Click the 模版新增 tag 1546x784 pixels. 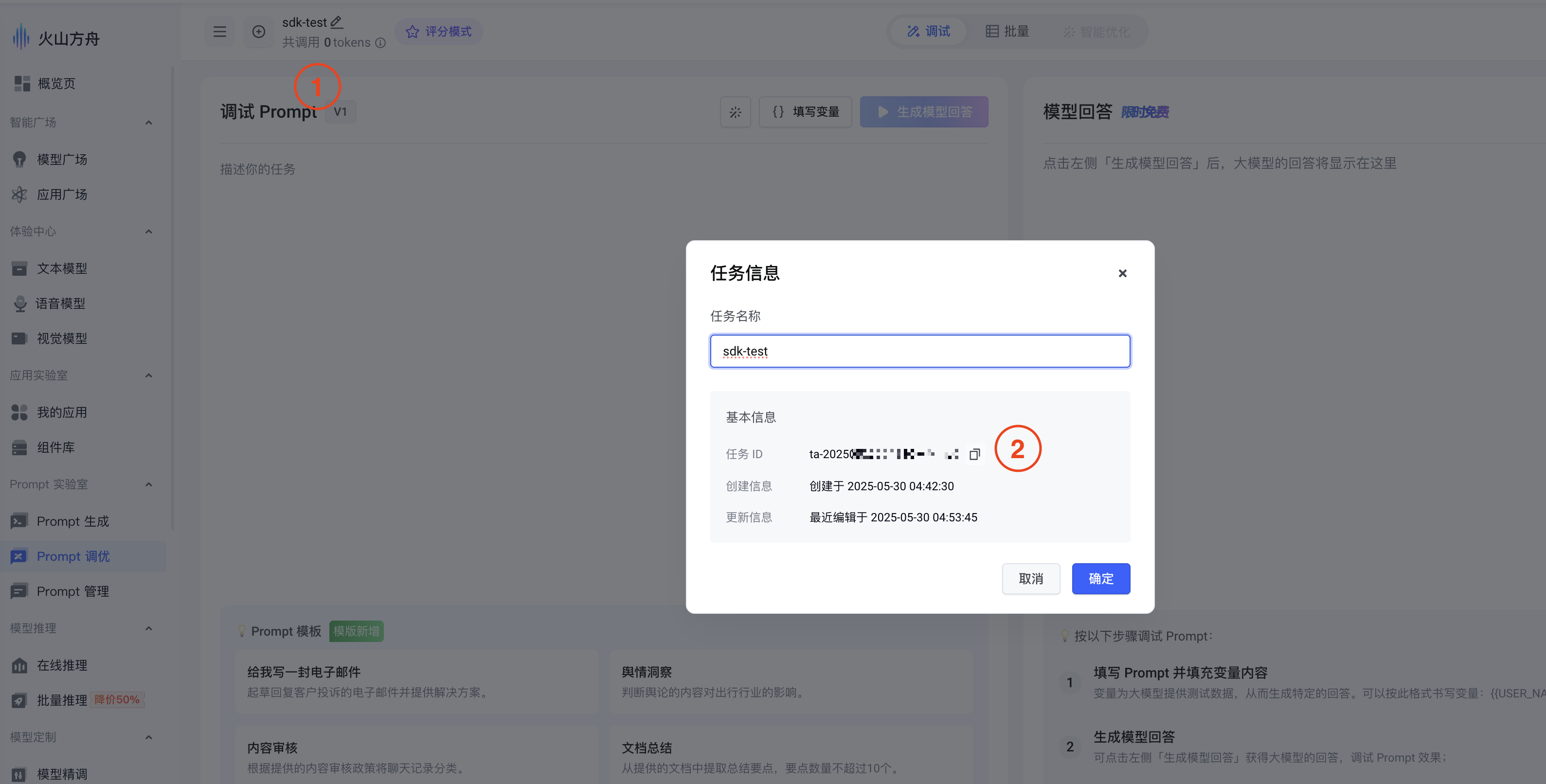click(x=357, y=631)
